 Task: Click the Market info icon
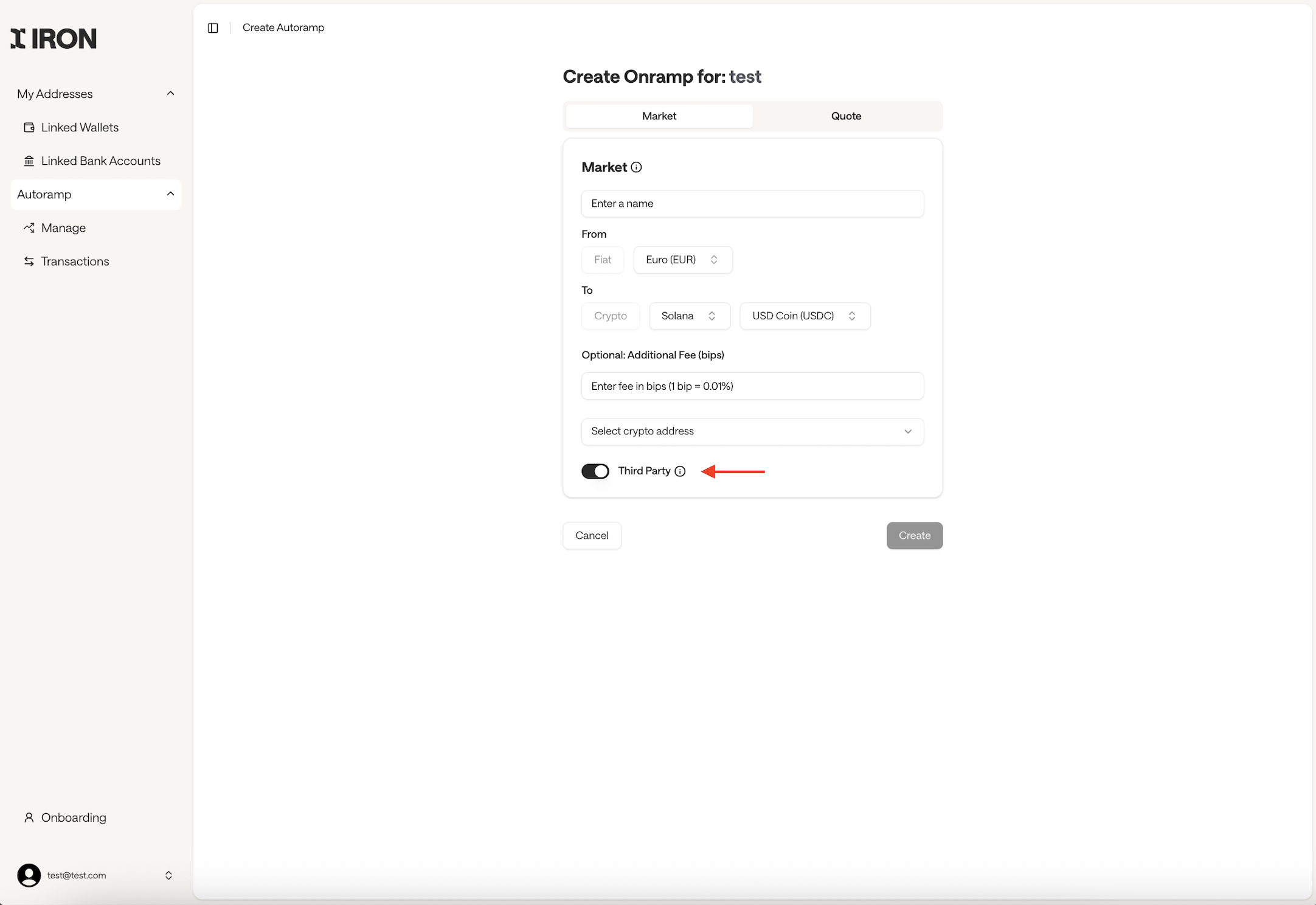636,167
